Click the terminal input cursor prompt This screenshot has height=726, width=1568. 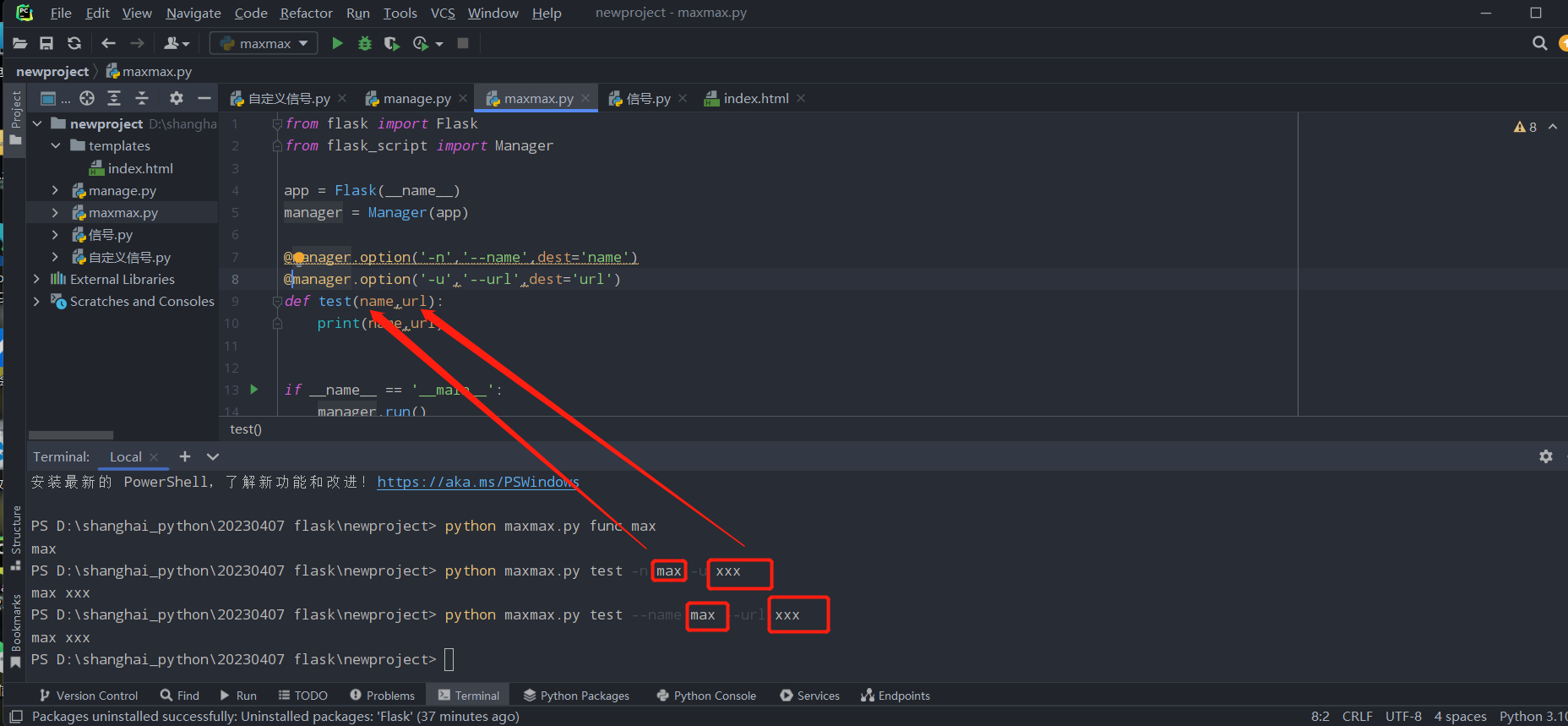pos(449,659)
